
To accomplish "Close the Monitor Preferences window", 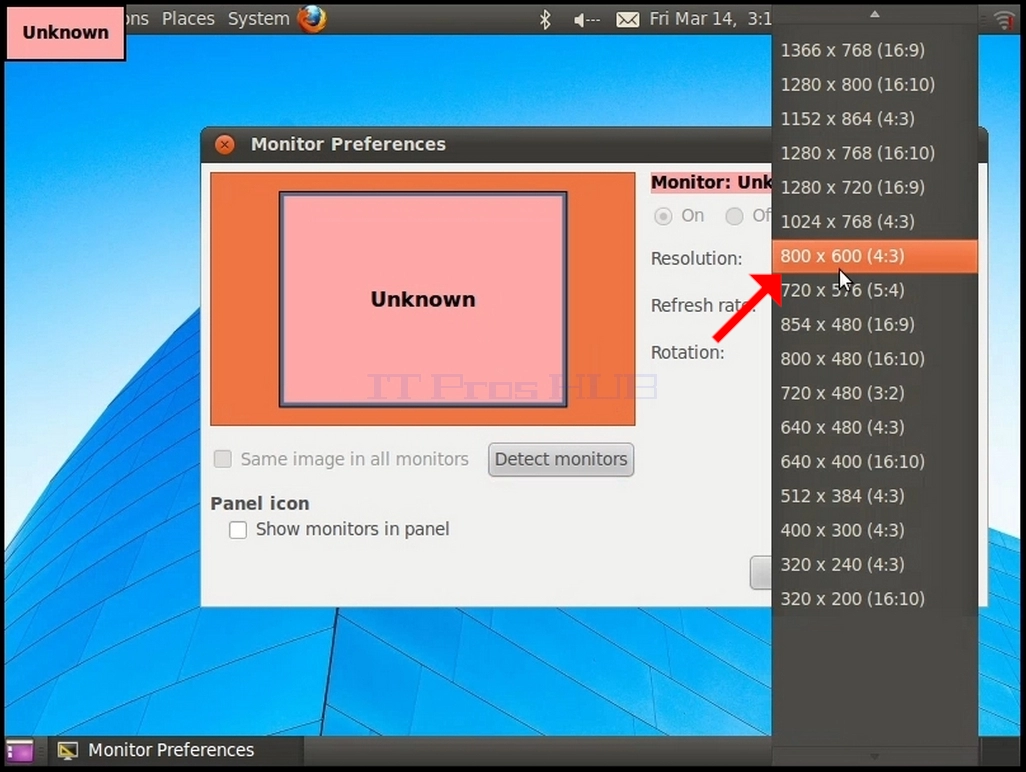I will click(224, 144).
